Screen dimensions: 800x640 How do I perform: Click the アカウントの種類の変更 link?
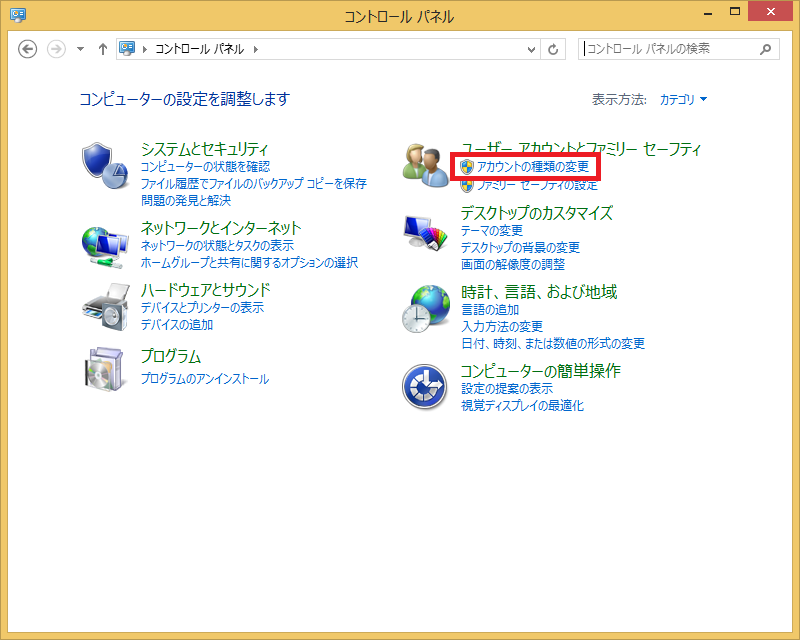532,166
